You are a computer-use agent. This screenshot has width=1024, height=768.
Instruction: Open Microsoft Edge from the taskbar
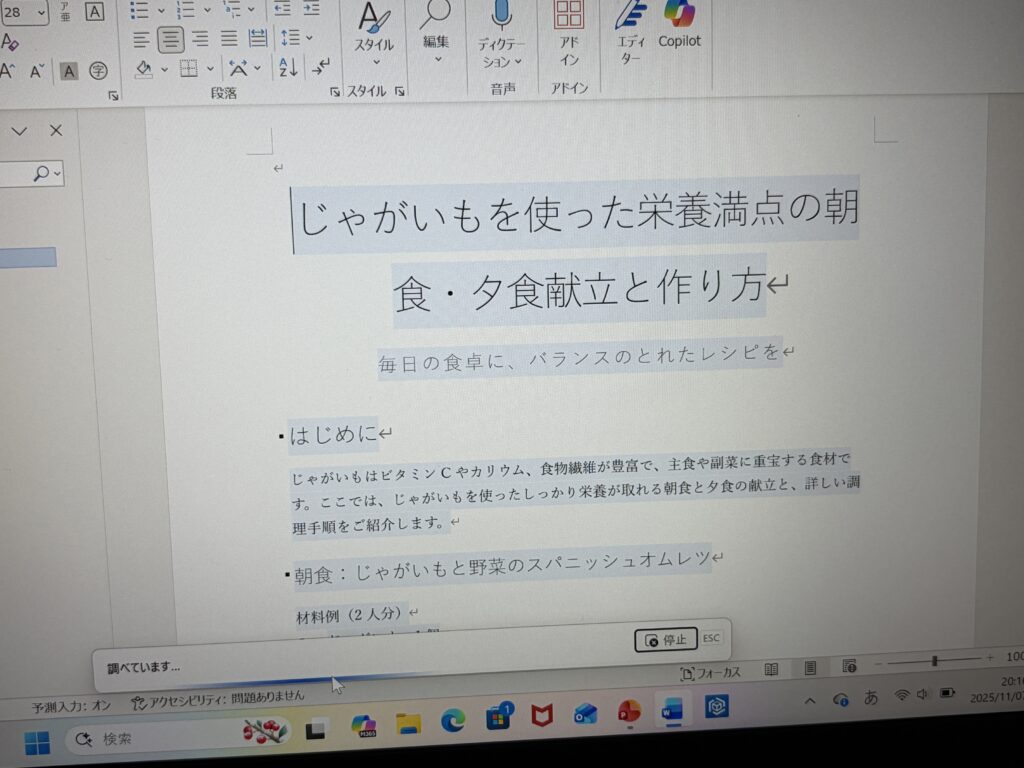[x=453, y=718]
